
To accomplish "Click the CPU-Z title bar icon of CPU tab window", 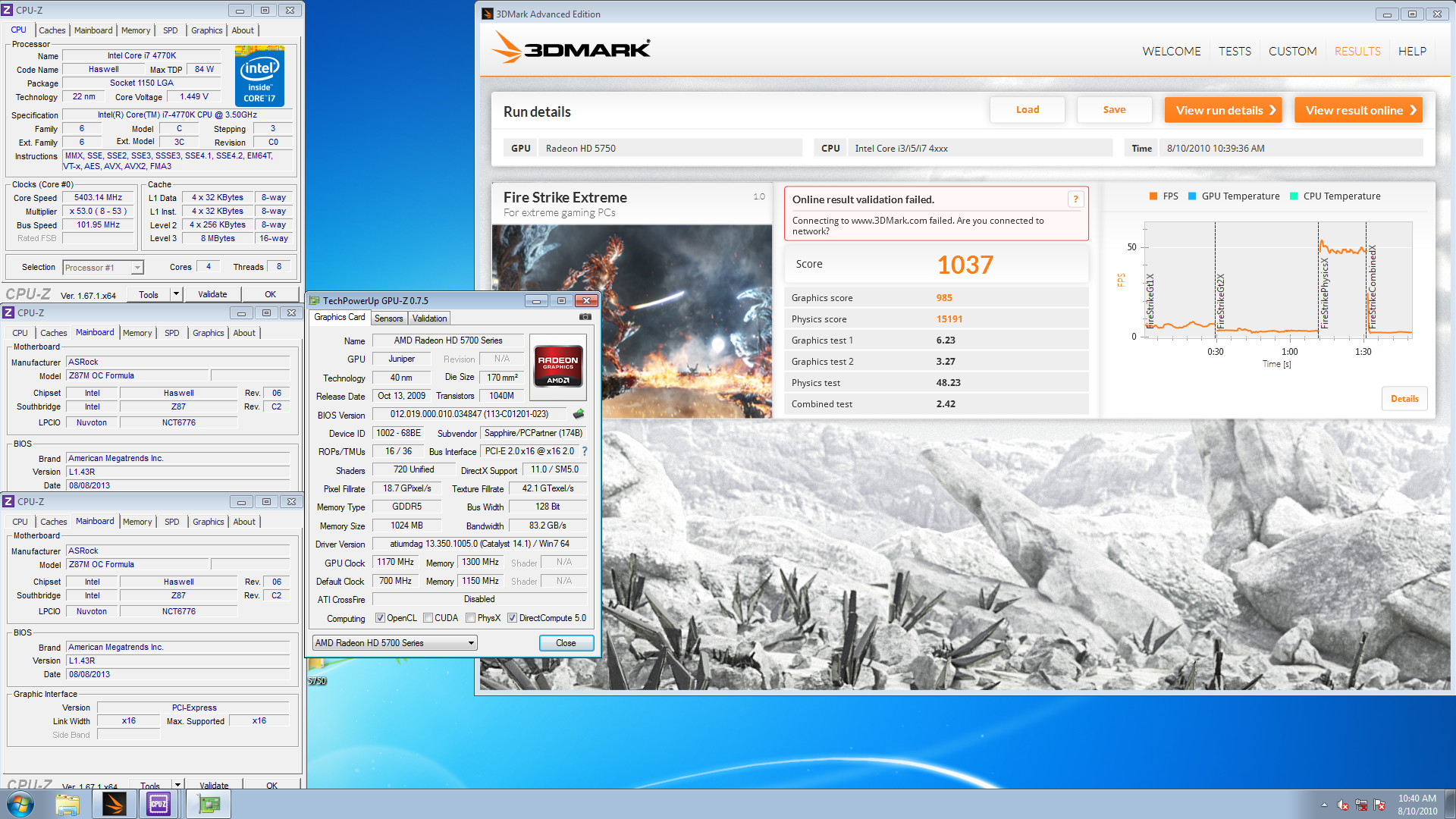I will (8, 10).
